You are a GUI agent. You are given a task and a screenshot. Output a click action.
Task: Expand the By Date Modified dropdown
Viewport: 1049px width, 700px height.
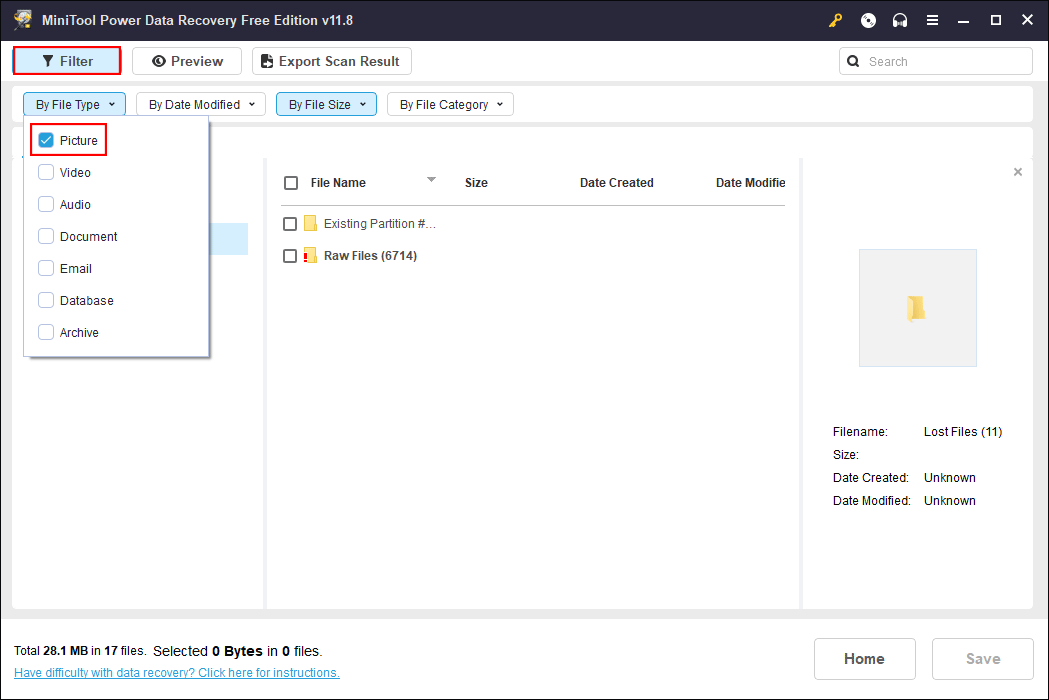(x=201, y=104)
